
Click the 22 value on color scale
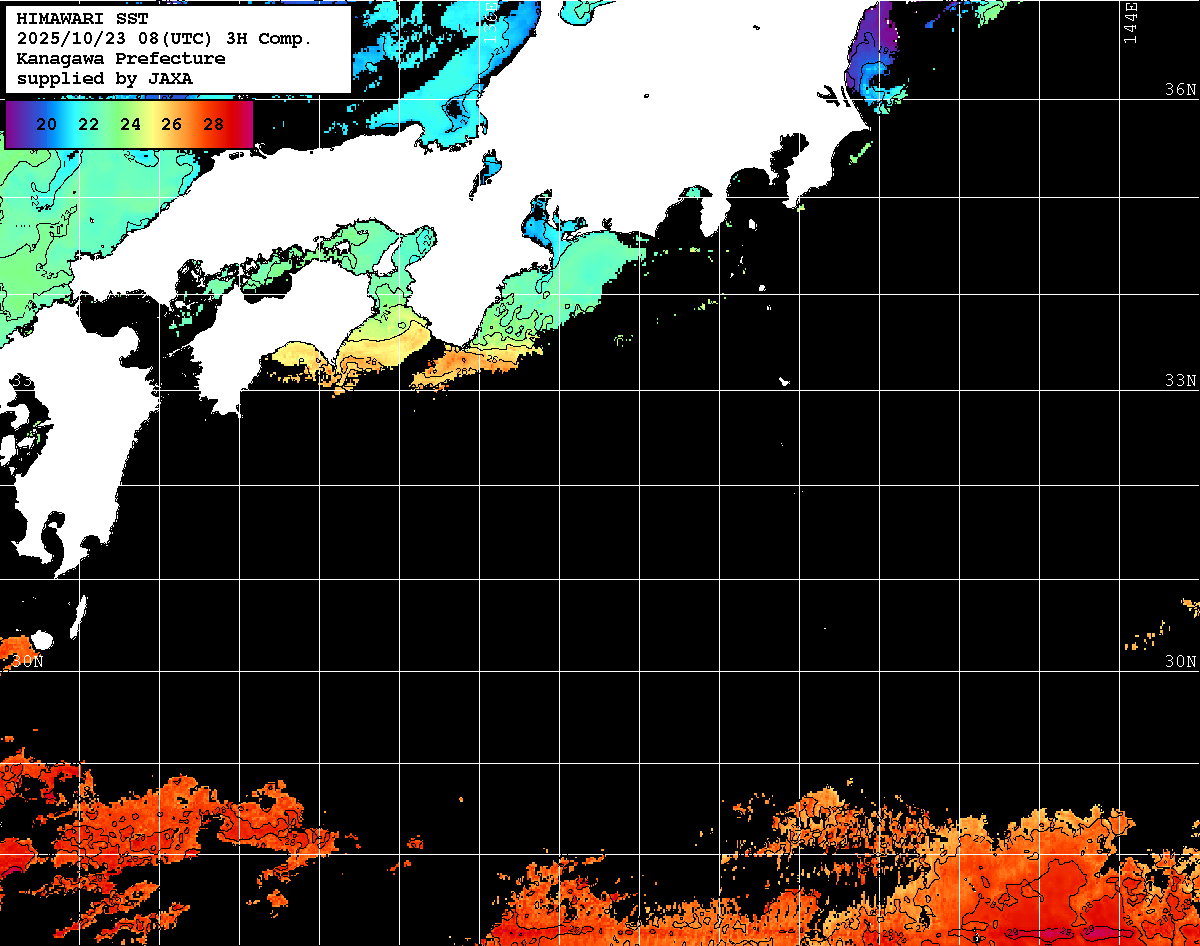click(x=88, y=125)
